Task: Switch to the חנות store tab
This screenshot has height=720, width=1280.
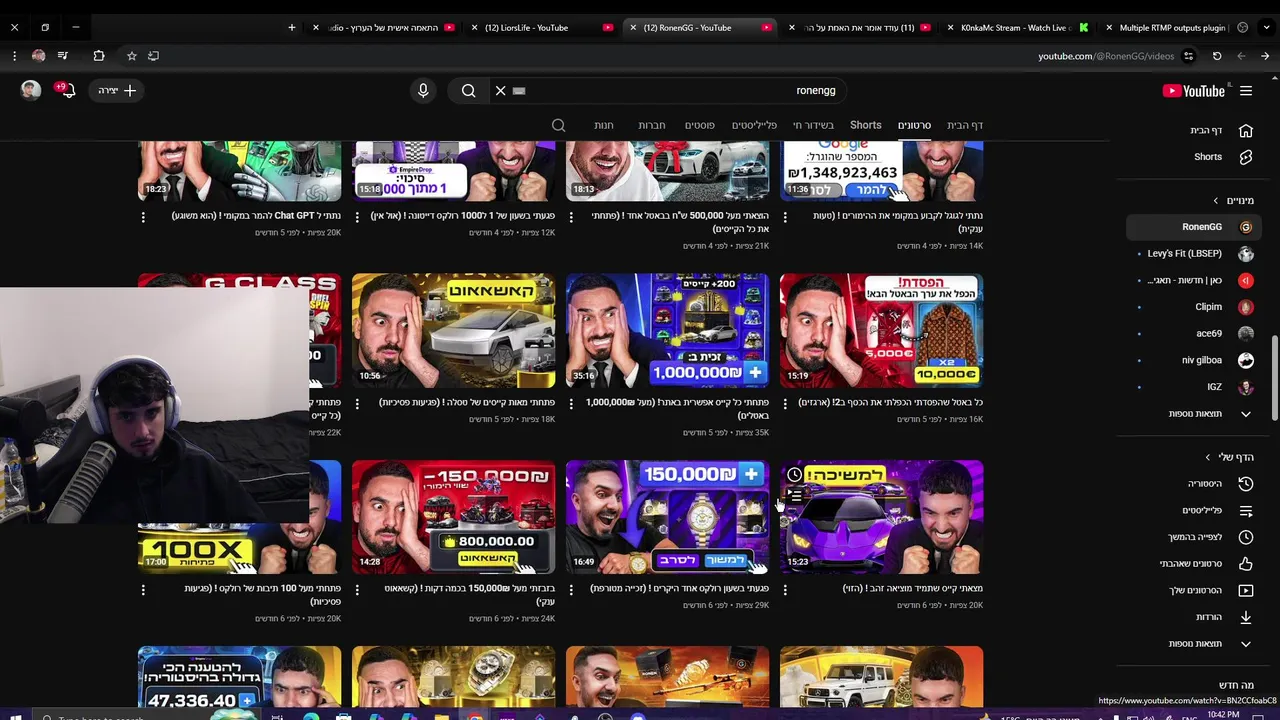Action: pyautogui.click(x=604, y=125)
